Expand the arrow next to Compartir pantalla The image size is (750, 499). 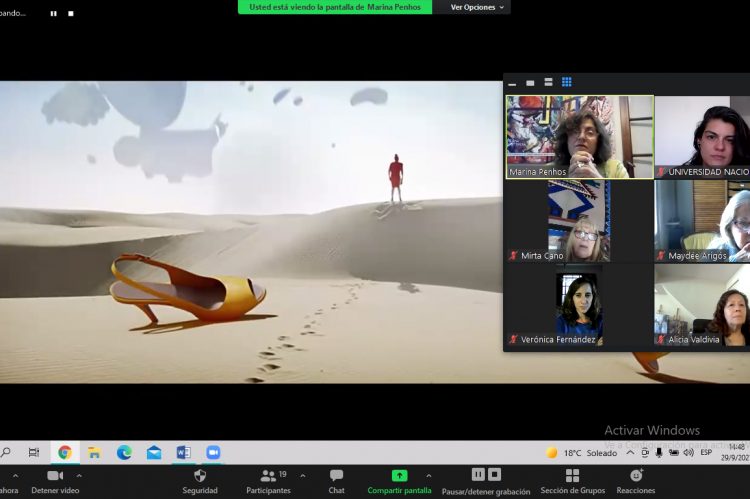[x=429, y=476]
